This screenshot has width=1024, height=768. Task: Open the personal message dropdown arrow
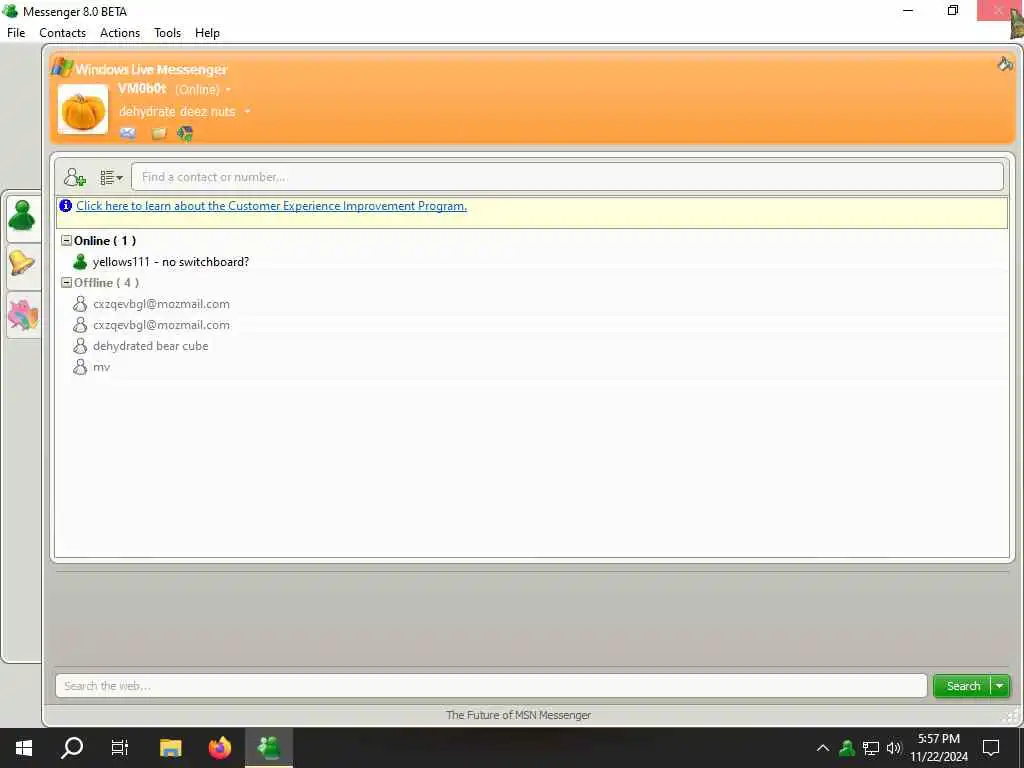pos(247,112)
